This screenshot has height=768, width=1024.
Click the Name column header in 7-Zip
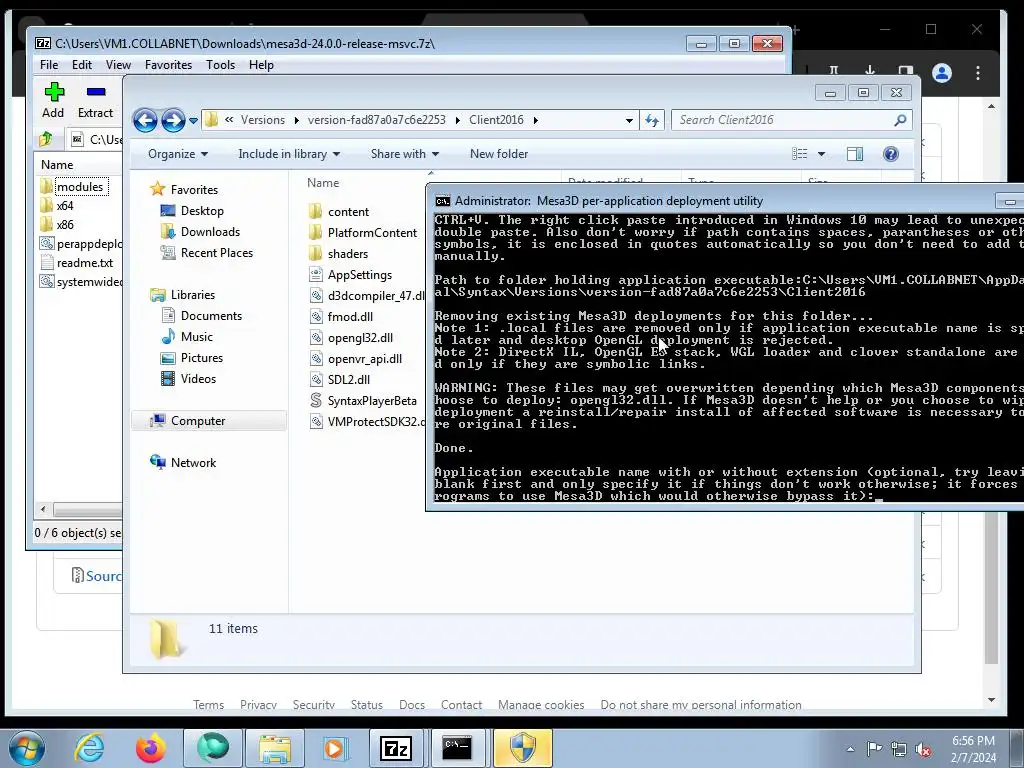(57, 165)
